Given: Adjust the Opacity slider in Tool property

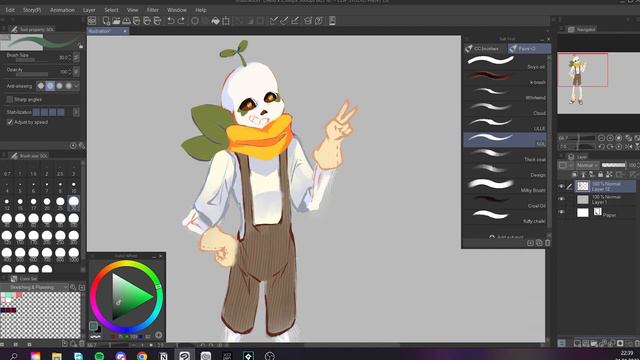Looking at the screenshot, I should coord(31,74).
